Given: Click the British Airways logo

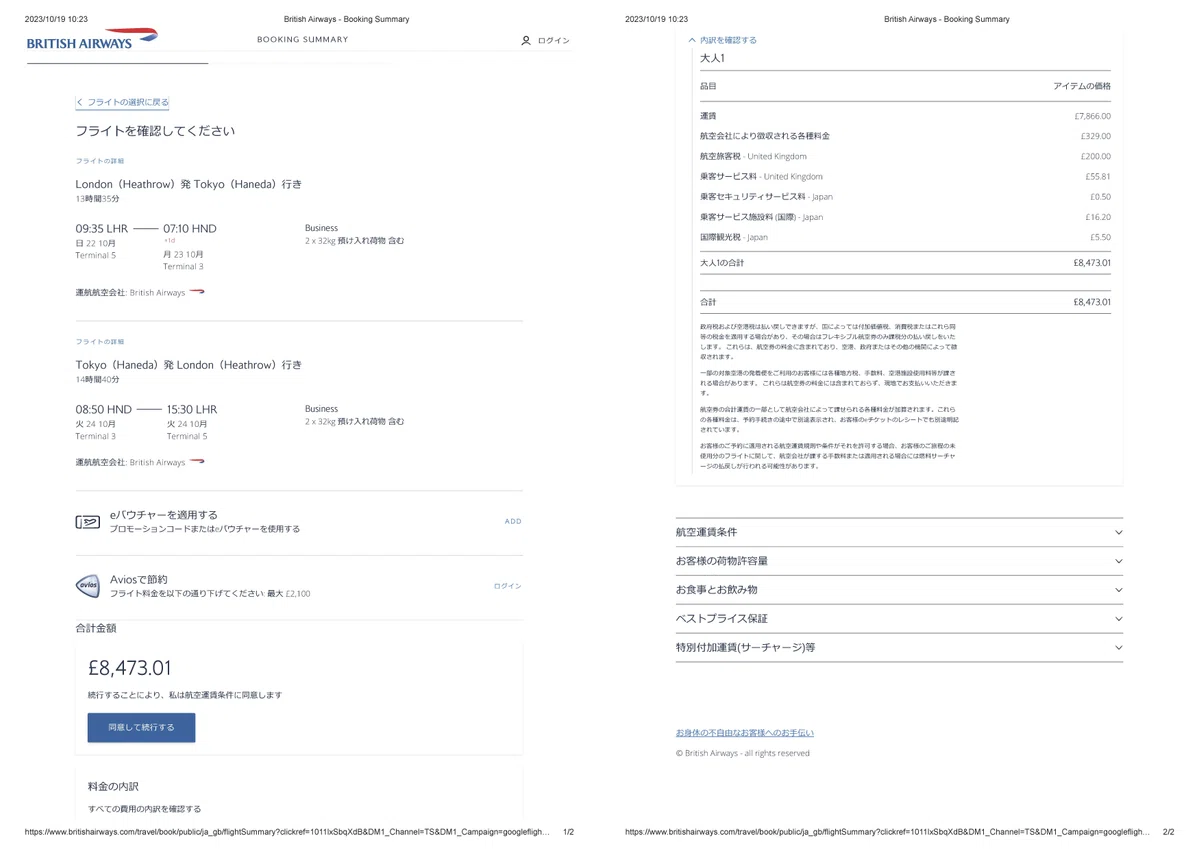Looking at the screenshot, I should tap(92, 40).
